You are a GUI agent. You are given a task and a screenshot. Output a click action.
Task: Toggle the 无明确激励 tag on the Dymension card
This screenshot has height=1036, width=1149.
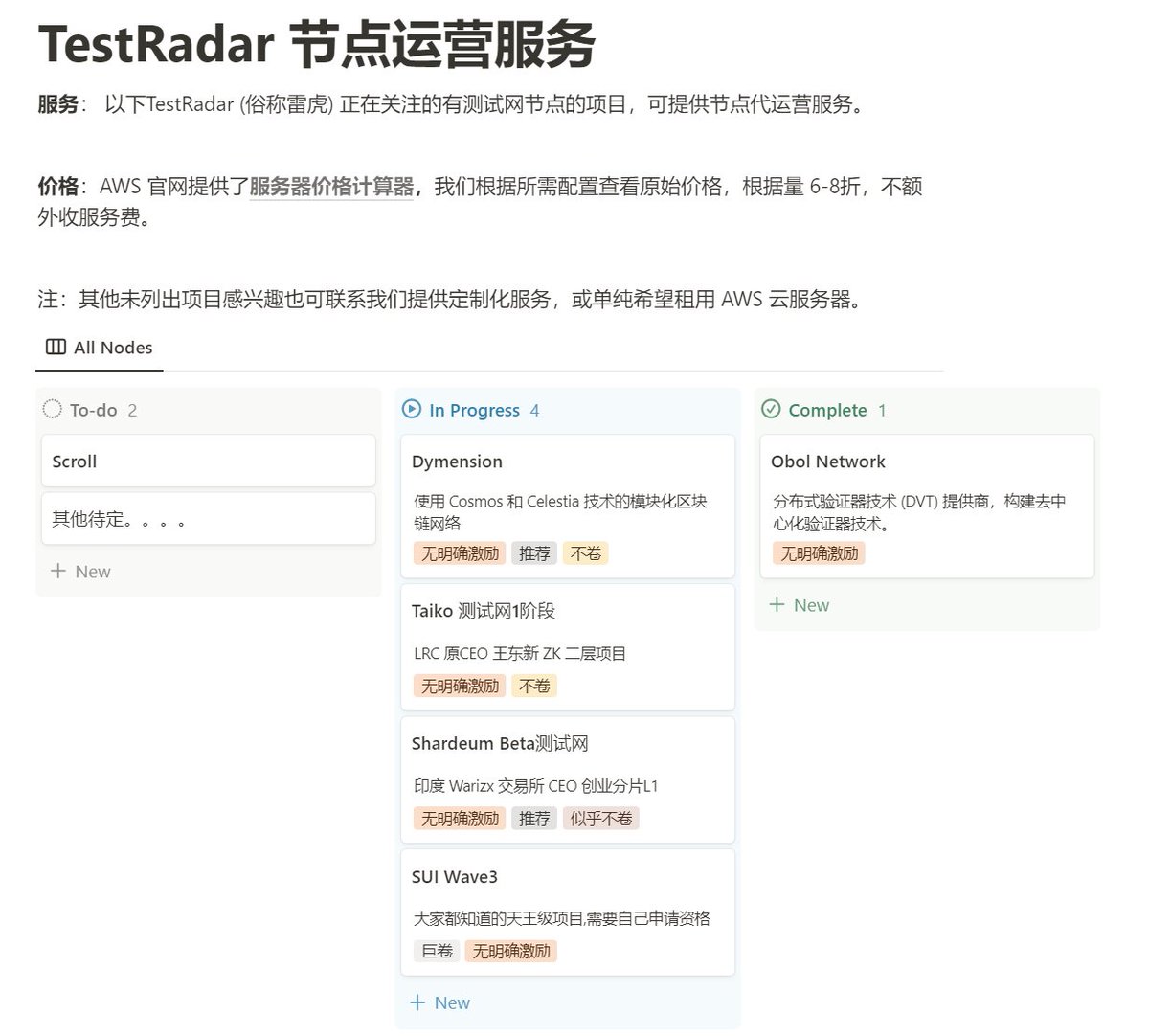[x=458, y=552]
